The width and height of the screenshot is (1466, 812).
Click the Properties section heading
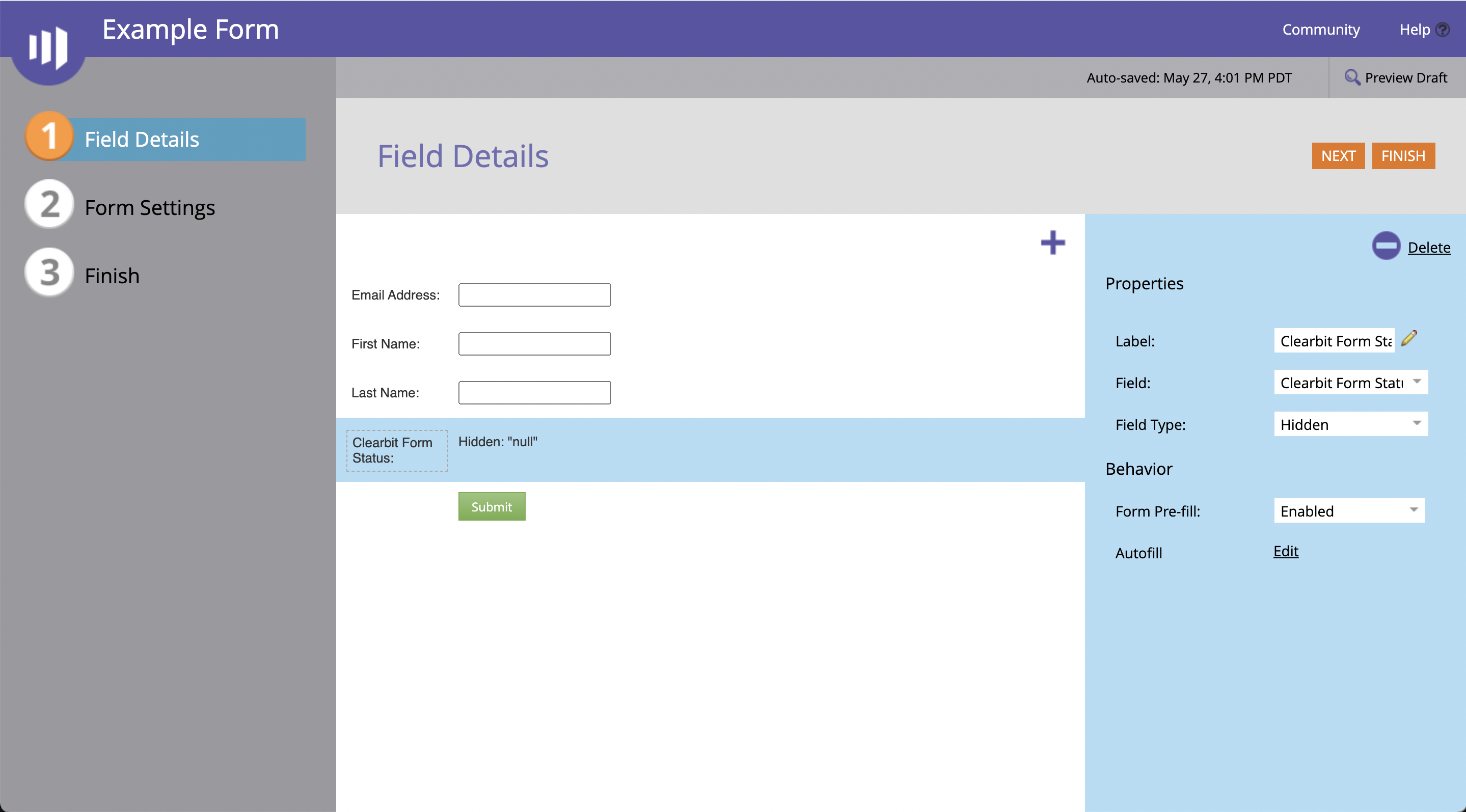pos(1144,283)
